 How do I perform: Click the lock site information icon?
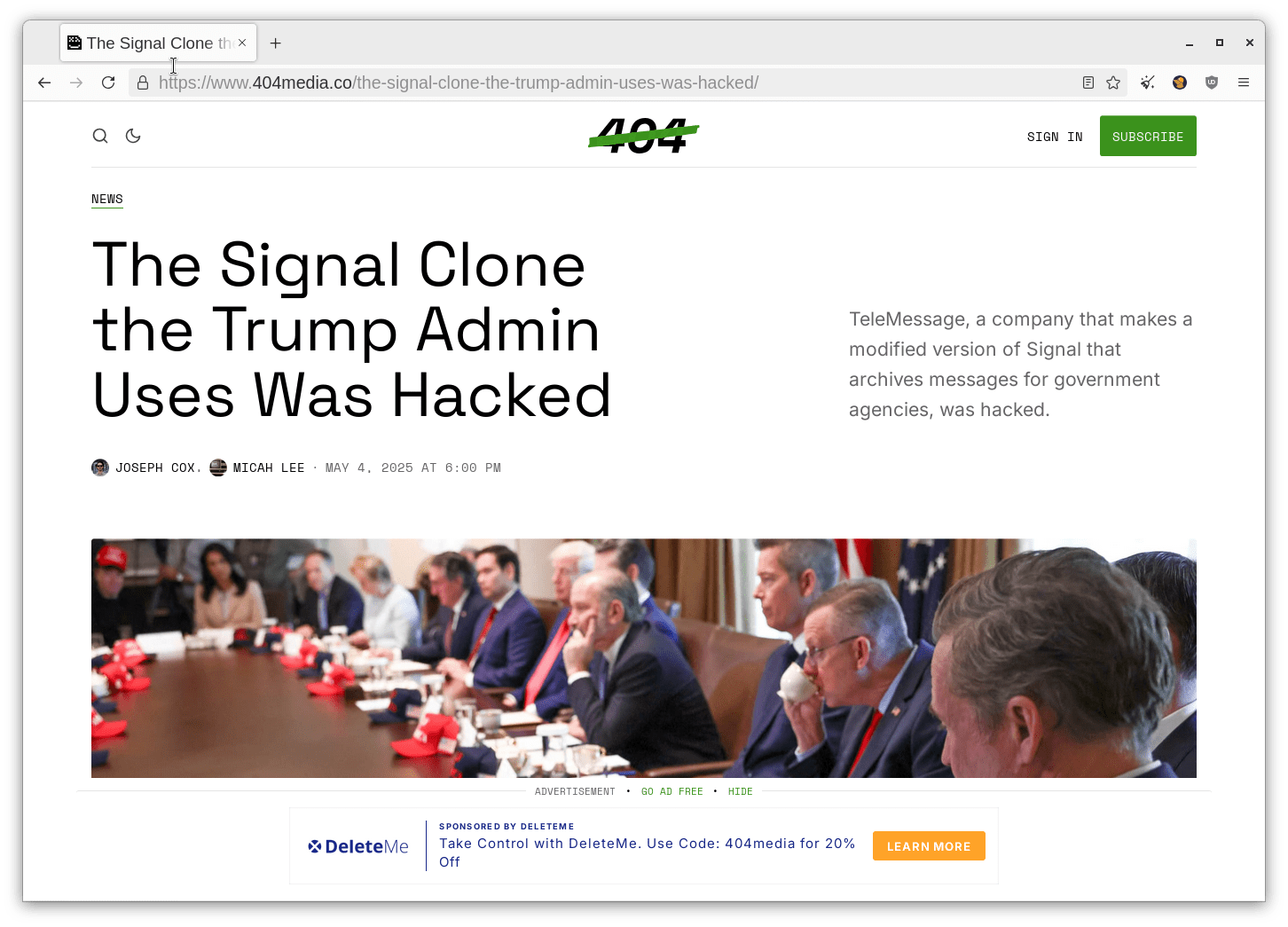143,82
